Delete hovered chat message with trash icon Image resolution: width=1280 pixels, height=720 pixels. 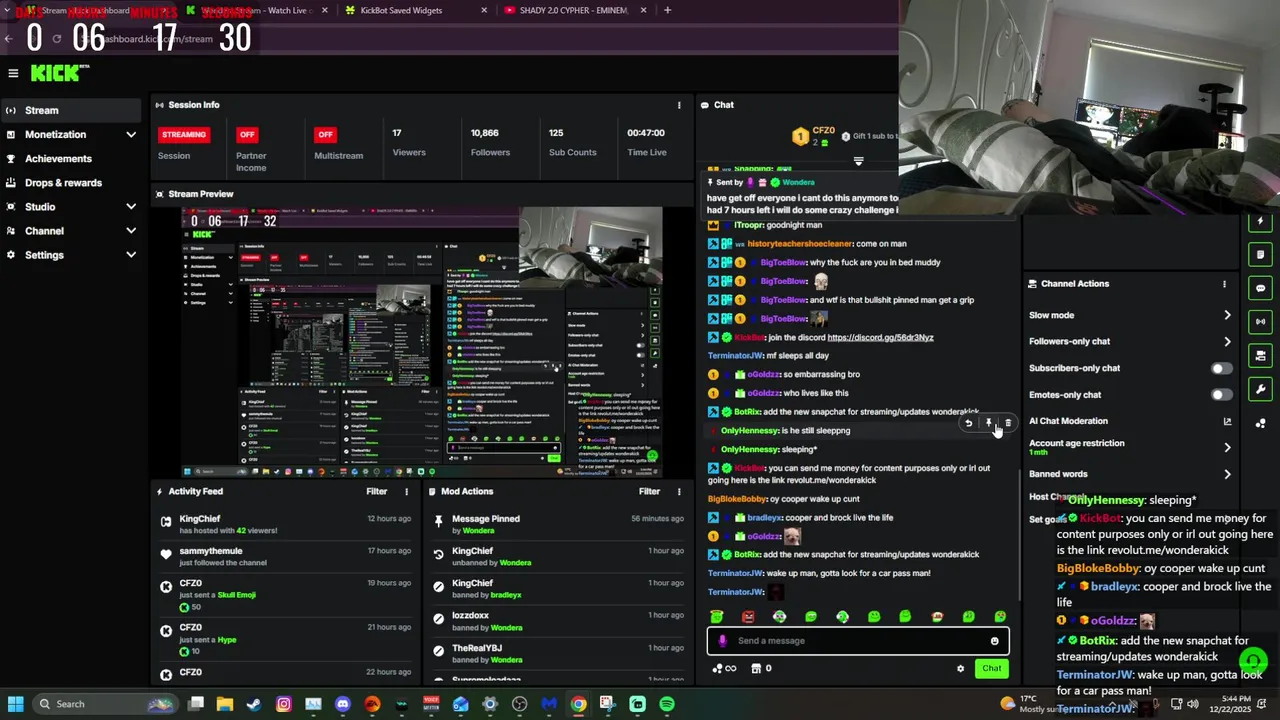pyautogui.click(x=1008, y=423)
